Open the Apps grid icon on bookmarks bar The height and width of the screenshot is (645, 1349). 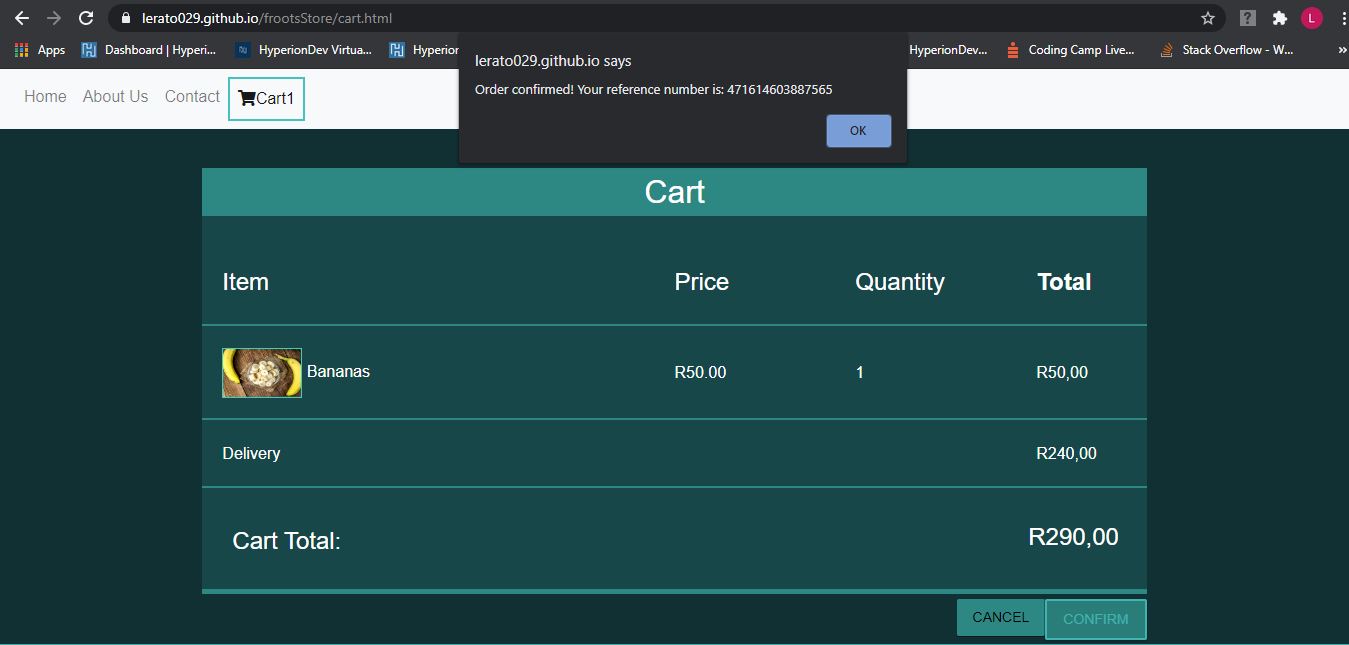point(21,49)
